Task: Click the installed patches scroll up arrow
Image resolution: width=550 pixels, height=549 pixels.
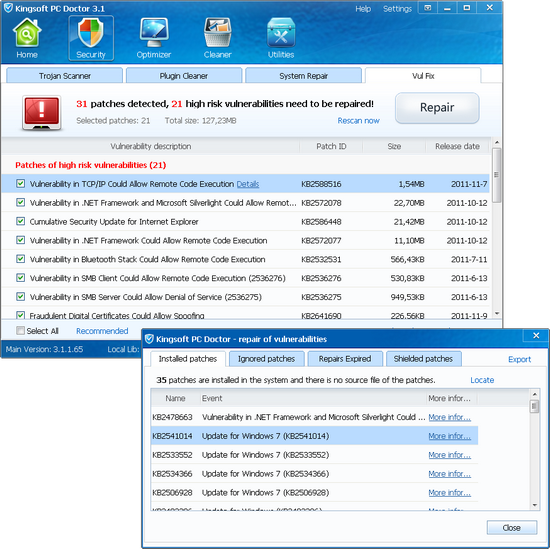Action: point(534,394)
